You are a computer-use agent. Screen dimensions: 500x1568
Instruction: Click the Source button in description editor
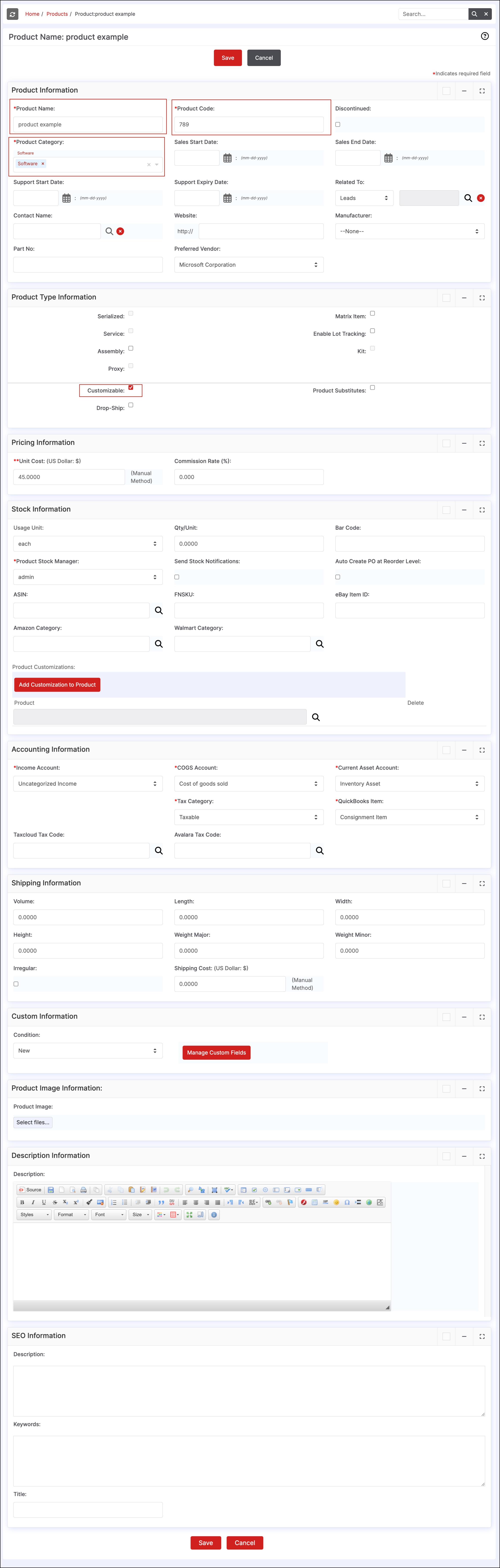30,1189
